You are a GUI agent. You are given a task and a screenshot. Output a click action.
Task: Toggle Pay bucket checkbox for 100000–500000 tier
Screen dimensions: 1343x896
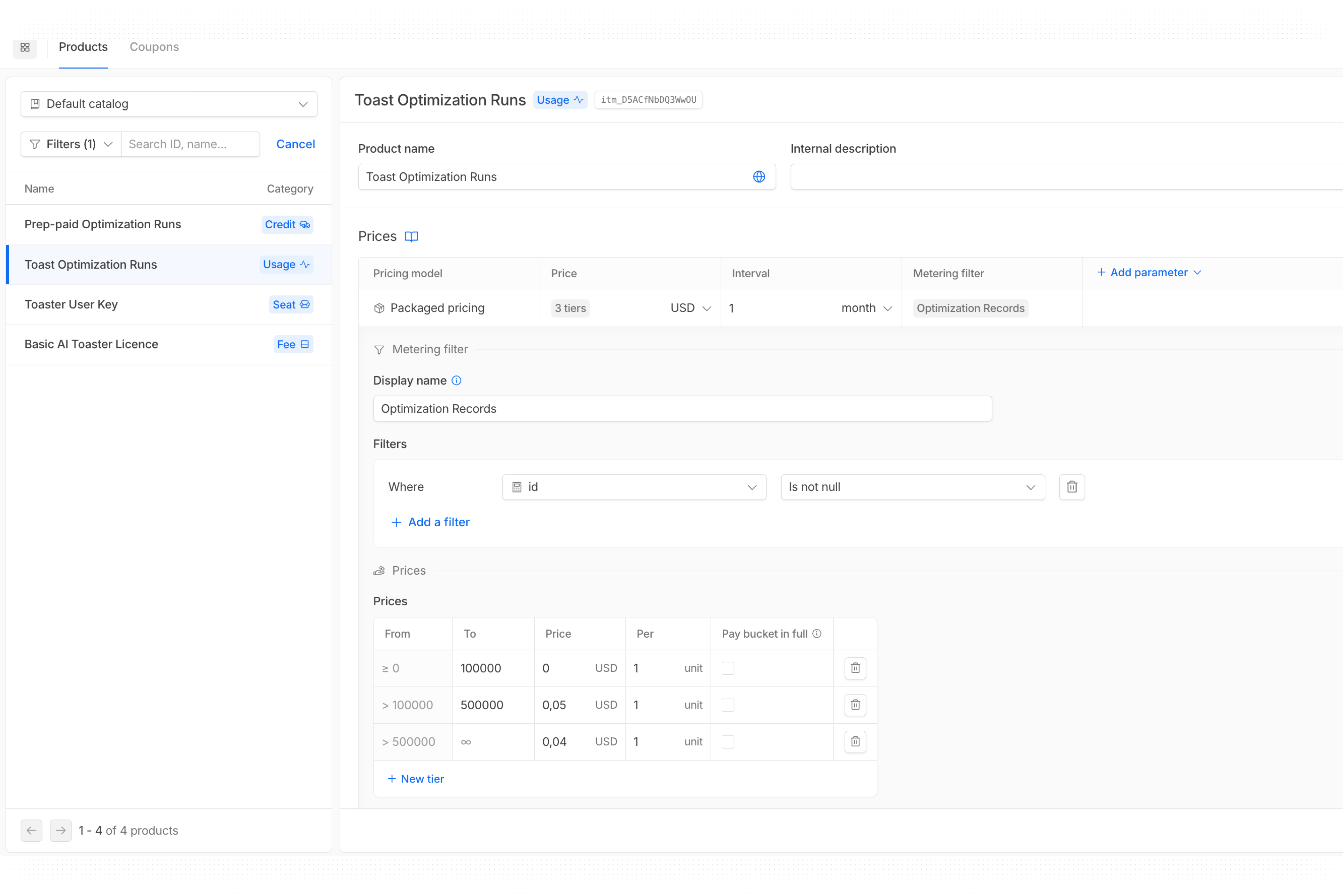click(728, 705)
